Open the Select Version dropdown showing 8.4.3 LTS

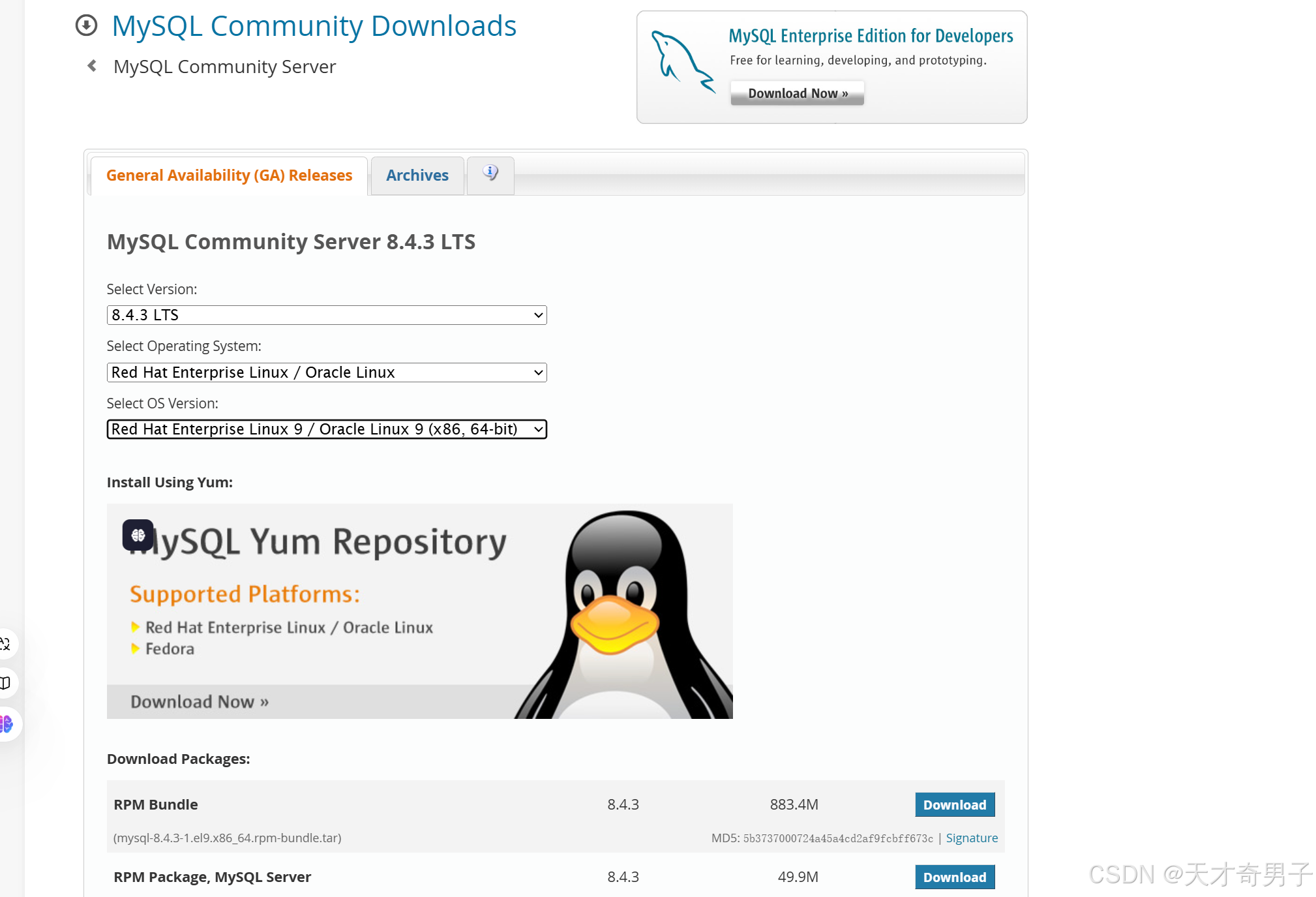click(x=327, y=315)
